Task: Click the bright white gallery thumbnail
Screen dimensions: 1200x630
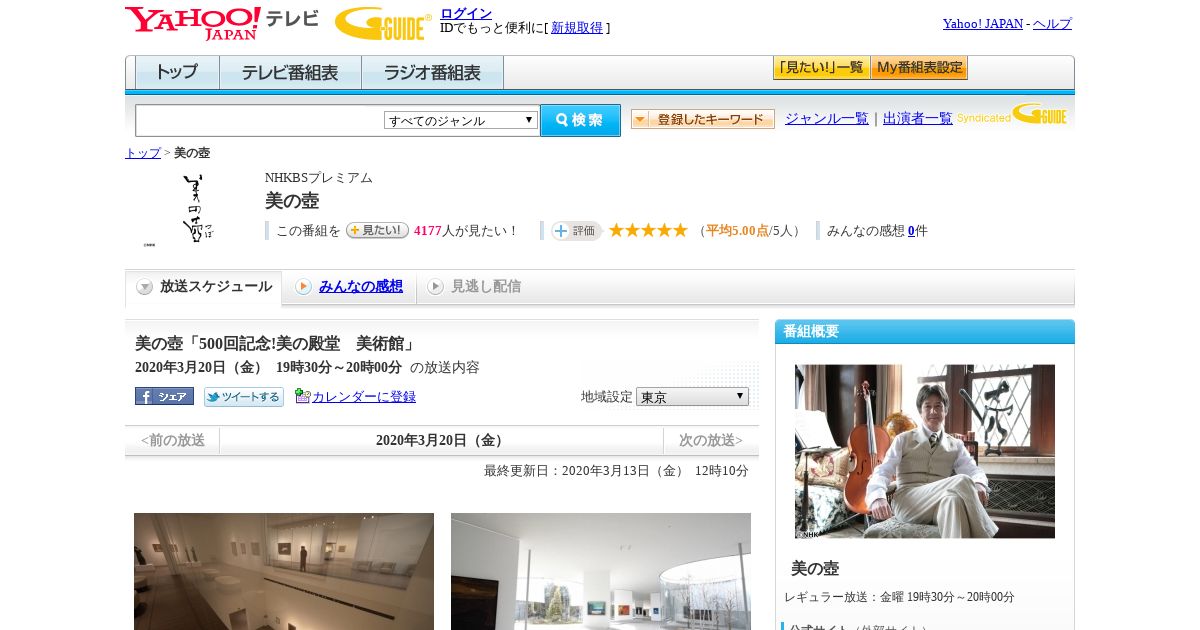Action: (x=601, y=571)
